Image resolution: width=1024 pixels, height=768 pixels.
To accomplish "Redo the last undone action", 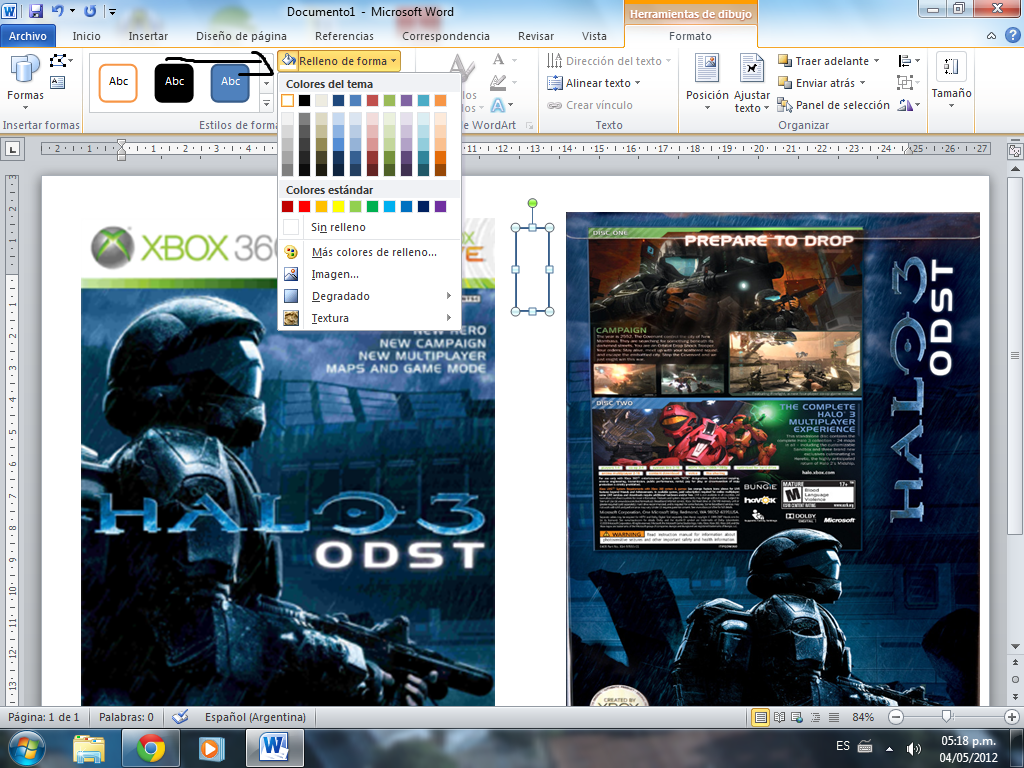I will tap(90, 11).
